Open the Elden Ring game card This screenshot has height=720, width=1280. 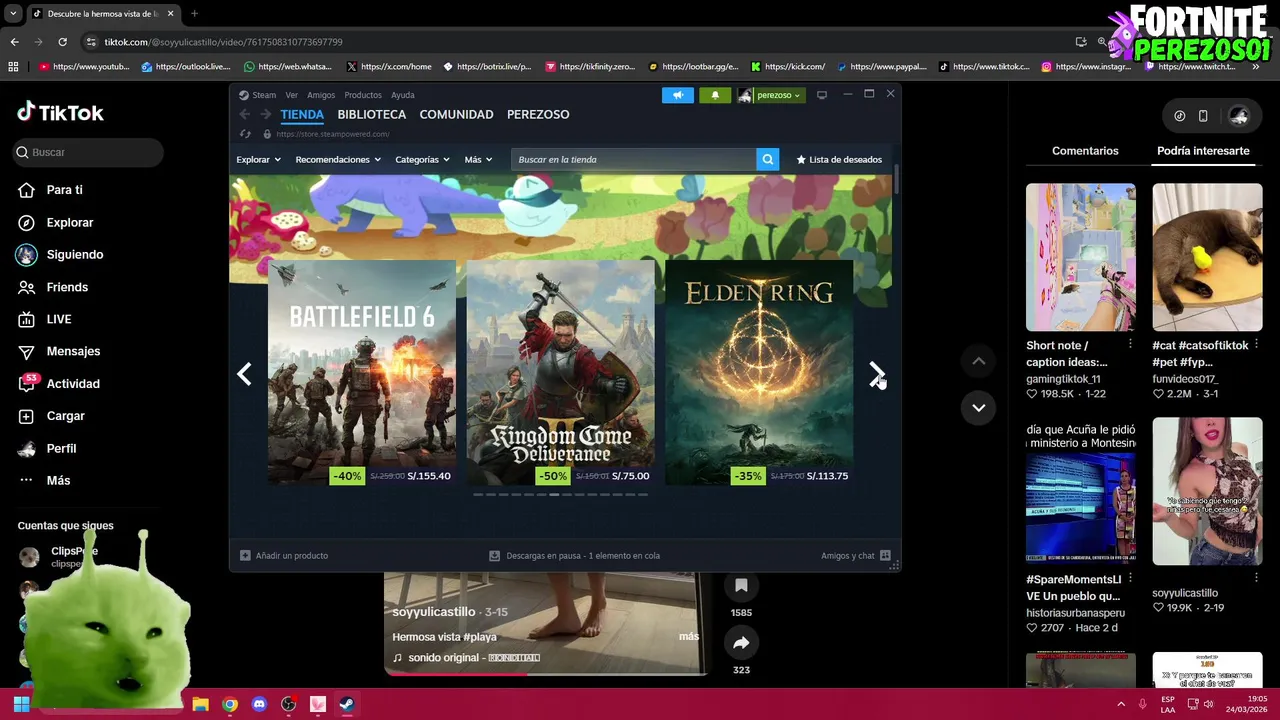[759, 373]
